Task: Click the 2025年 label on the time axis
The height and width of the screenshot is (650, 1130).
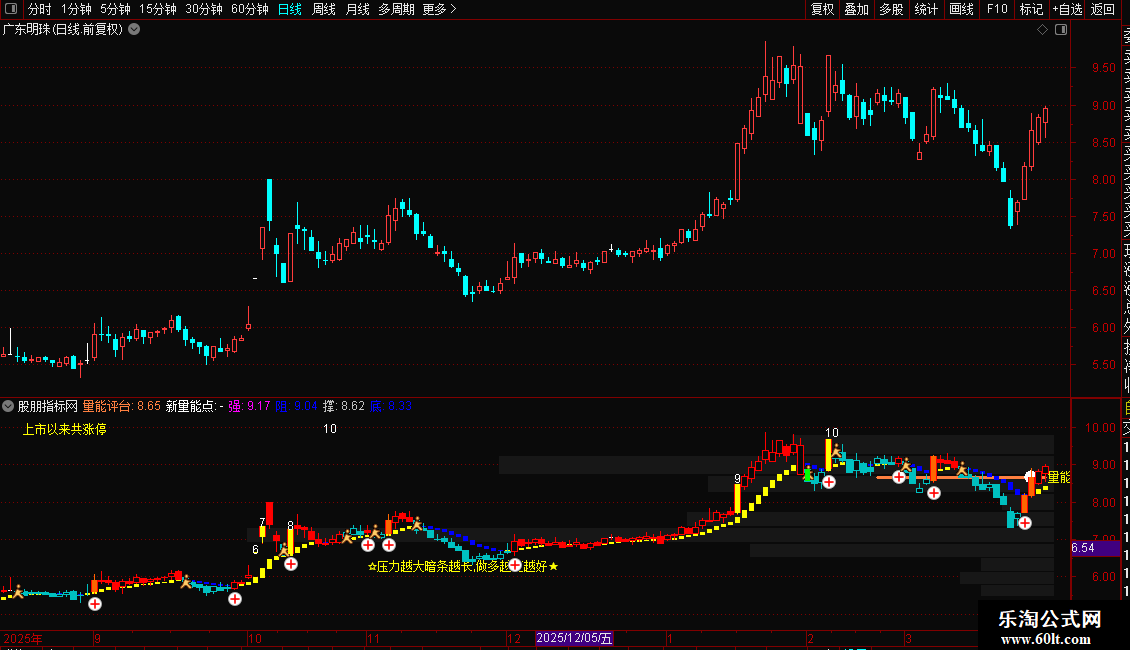Action: pyautogui.click(x=23, y=638)
